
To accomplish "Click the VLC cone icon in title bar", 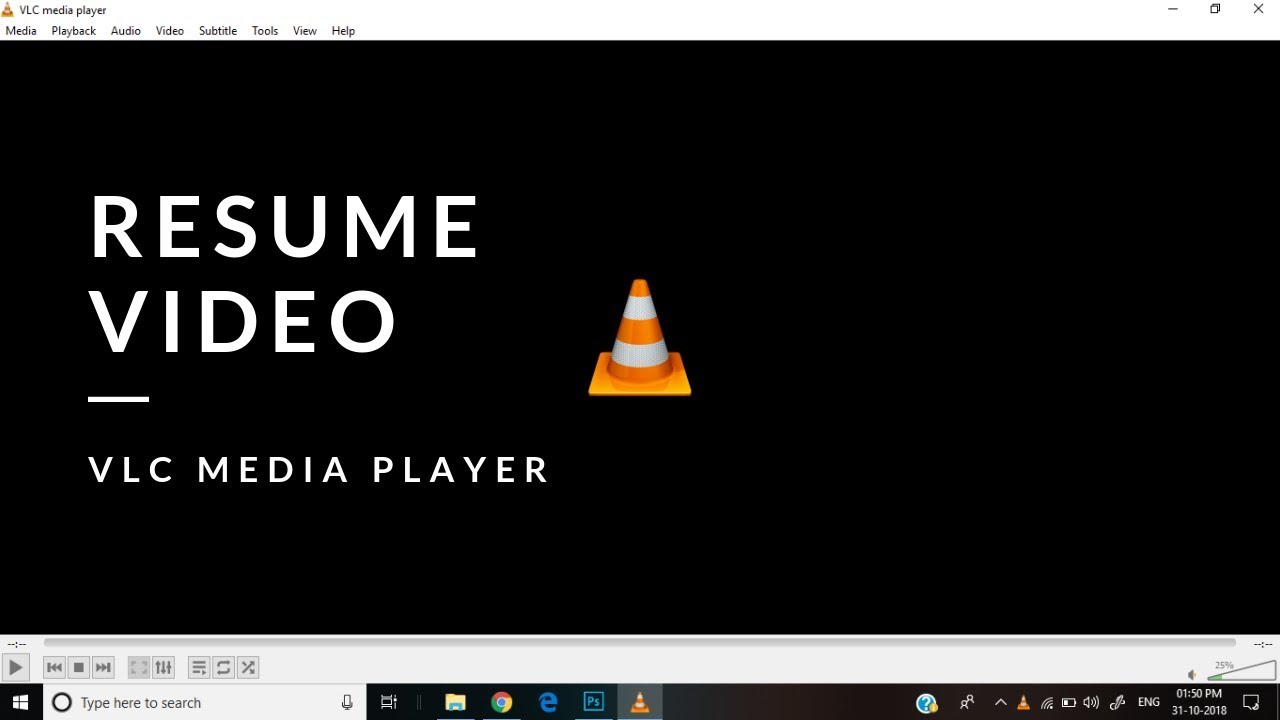I will tap(8, 10).
